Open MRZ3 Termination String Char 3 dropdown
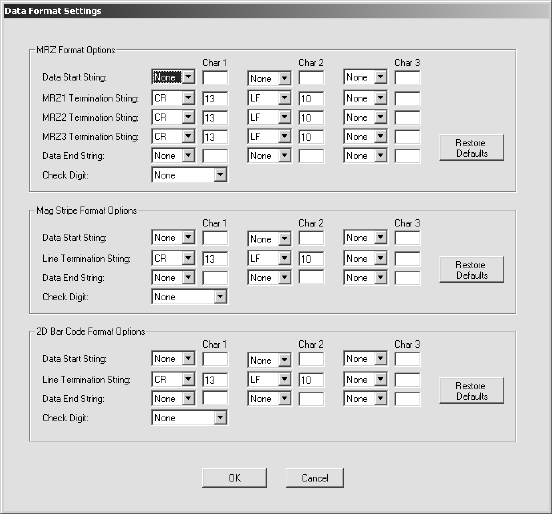This screenshot has height=514, width=552. (365, 136)
